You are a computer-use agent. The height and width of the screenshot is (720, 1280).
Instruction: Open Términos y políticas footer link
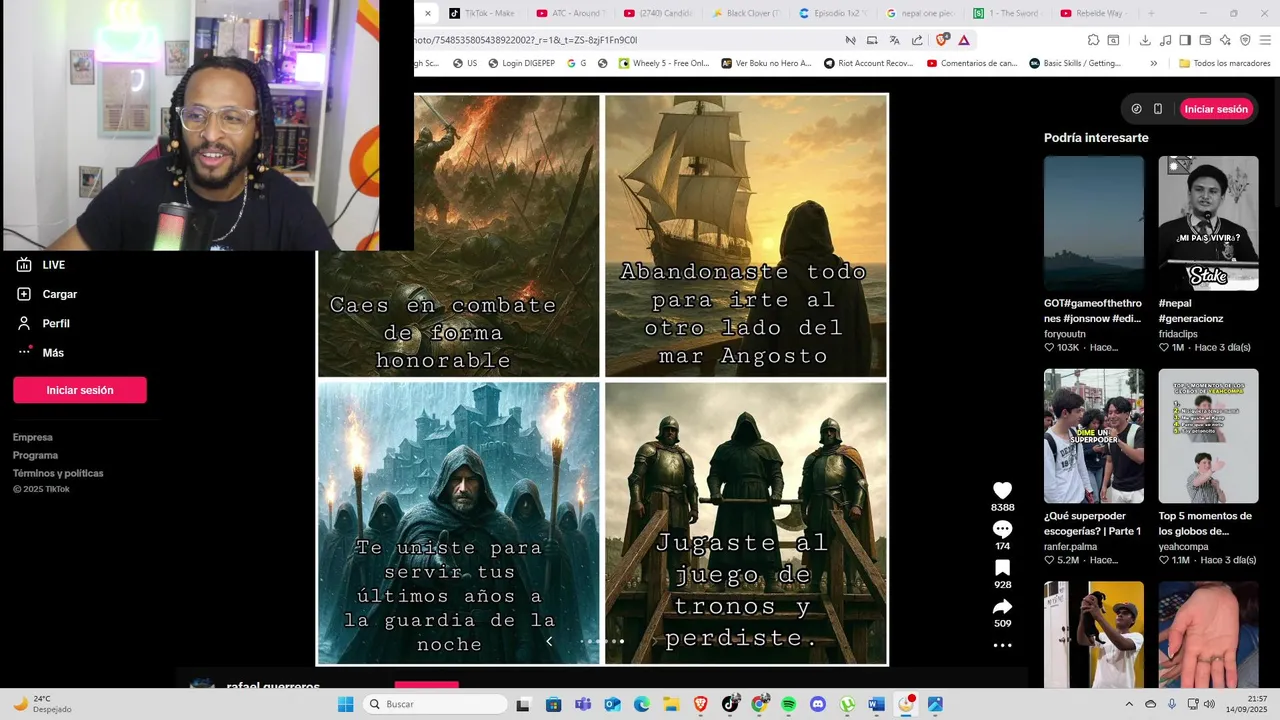[x=58, y=473]
